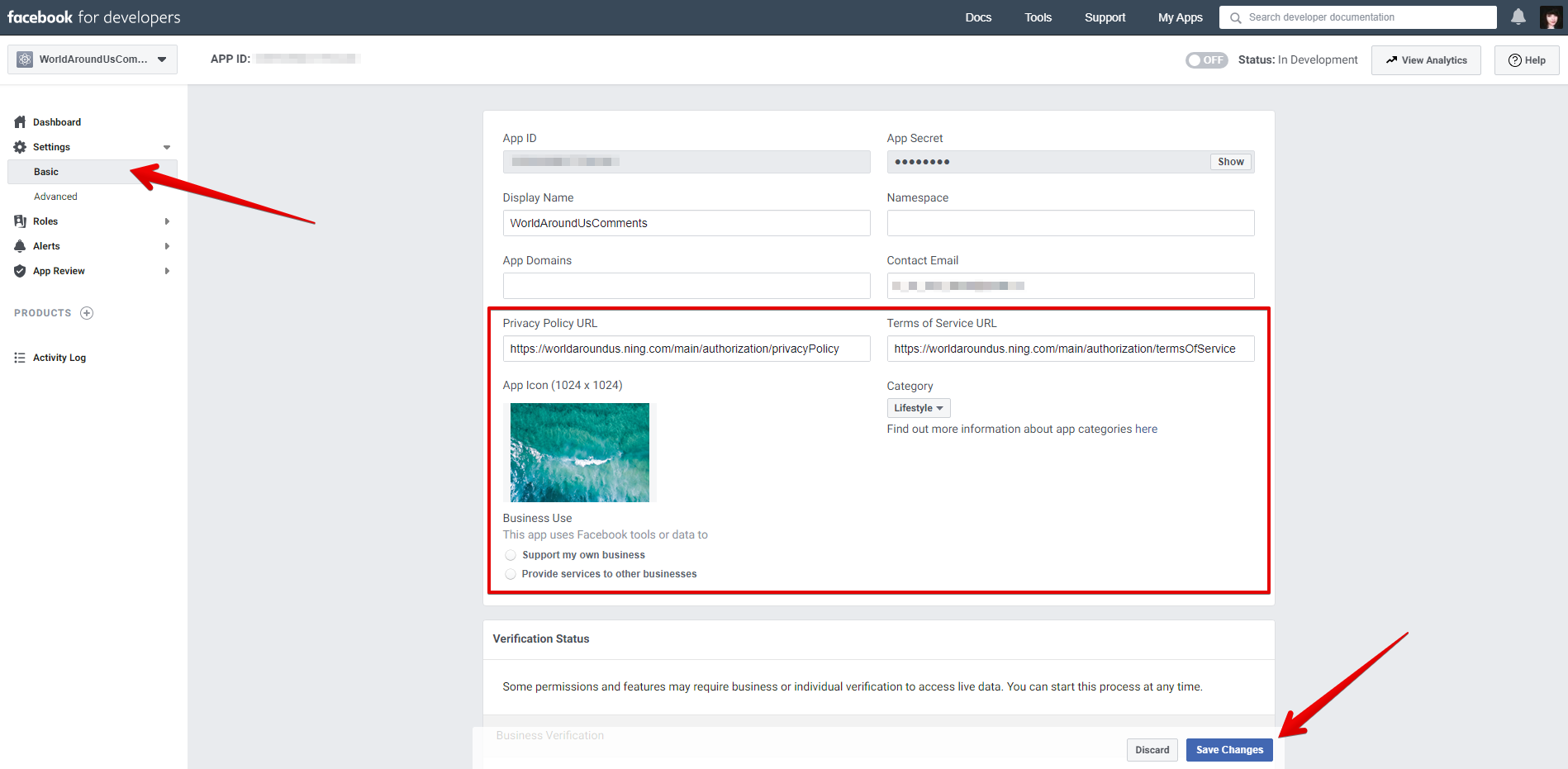Click the App ID field

tap(687, 162)
